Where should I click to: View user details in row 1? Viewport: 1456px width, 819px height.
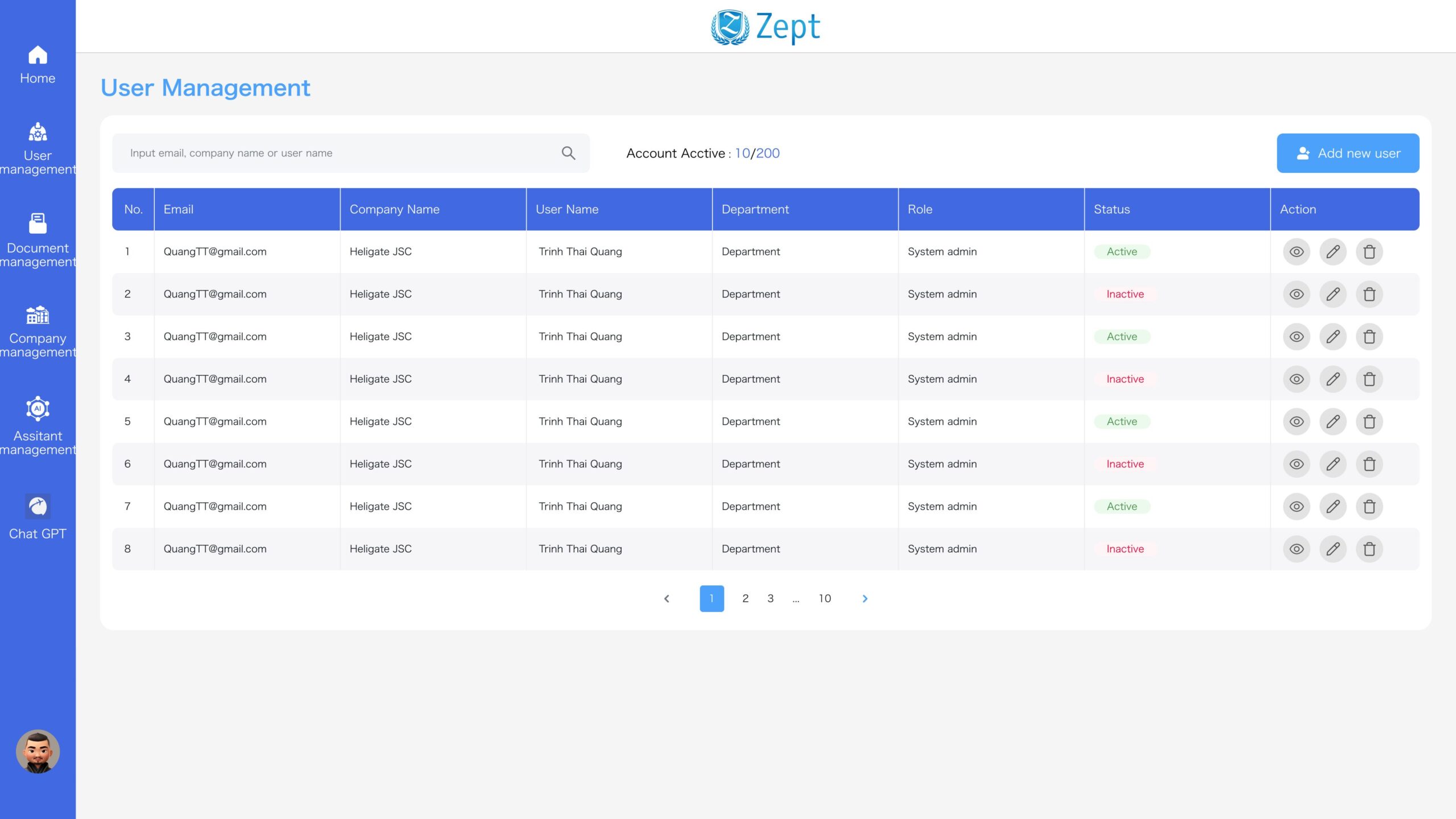[1296, 251]
